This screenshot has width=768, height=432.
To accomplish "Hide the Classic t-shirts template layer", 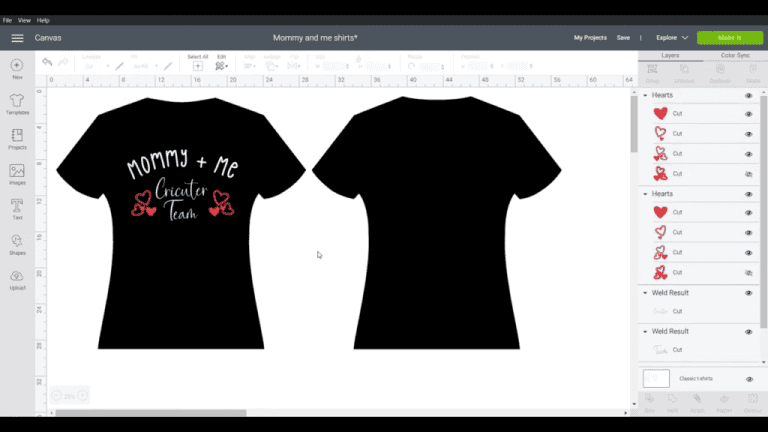I will point(749,379).
